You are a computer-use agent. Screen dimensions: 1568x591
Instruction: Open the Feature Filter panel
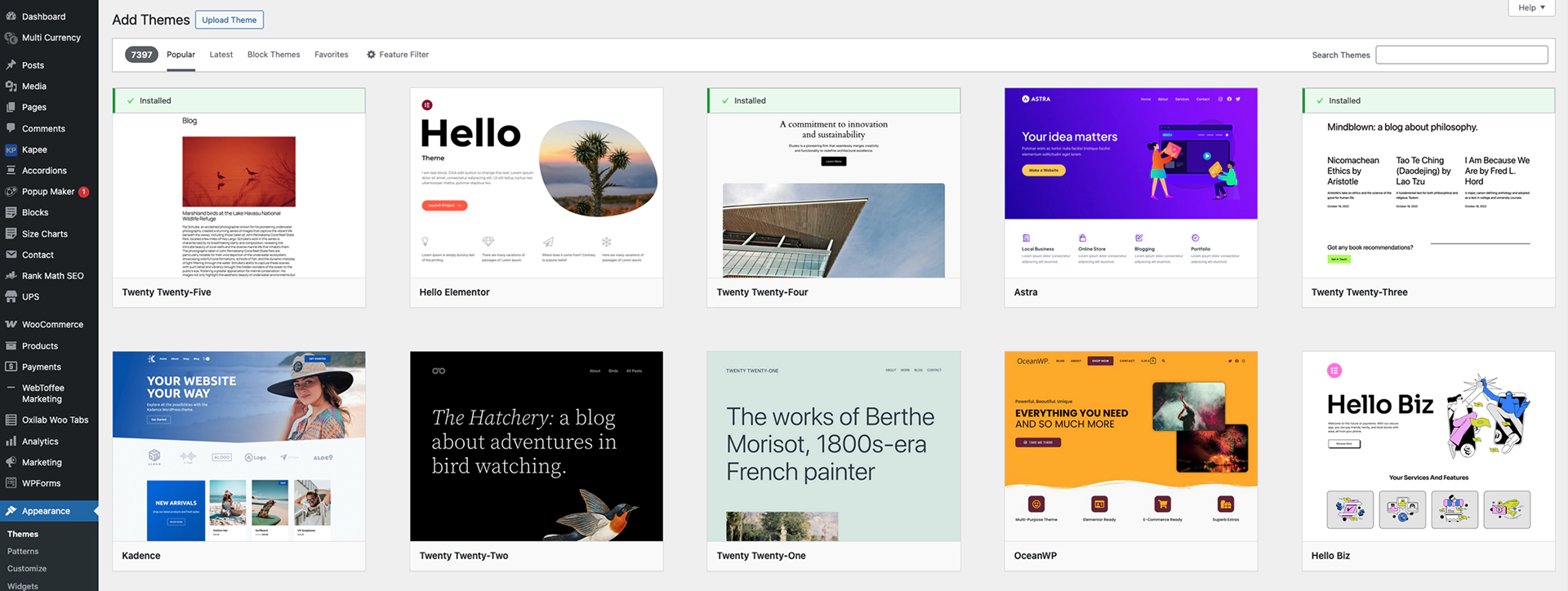click(x=398, y=55)
